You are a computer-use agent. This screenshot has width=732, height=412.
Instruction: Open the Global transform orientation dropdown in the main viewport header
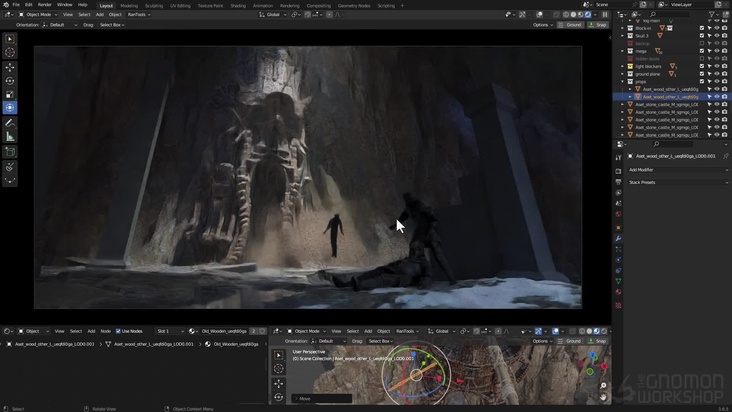point(273,14)
